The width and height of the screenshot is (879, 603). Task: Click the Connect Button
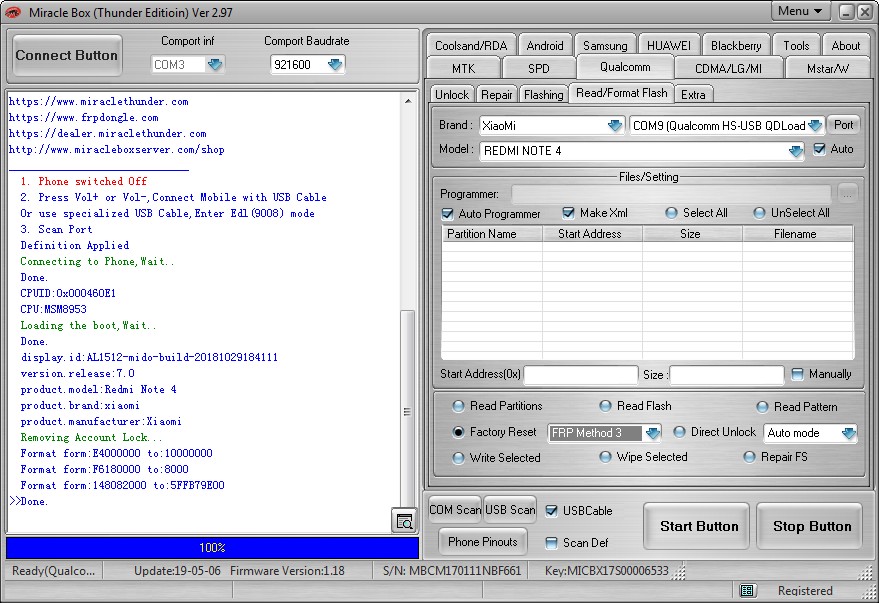click(x=67, y=55)
